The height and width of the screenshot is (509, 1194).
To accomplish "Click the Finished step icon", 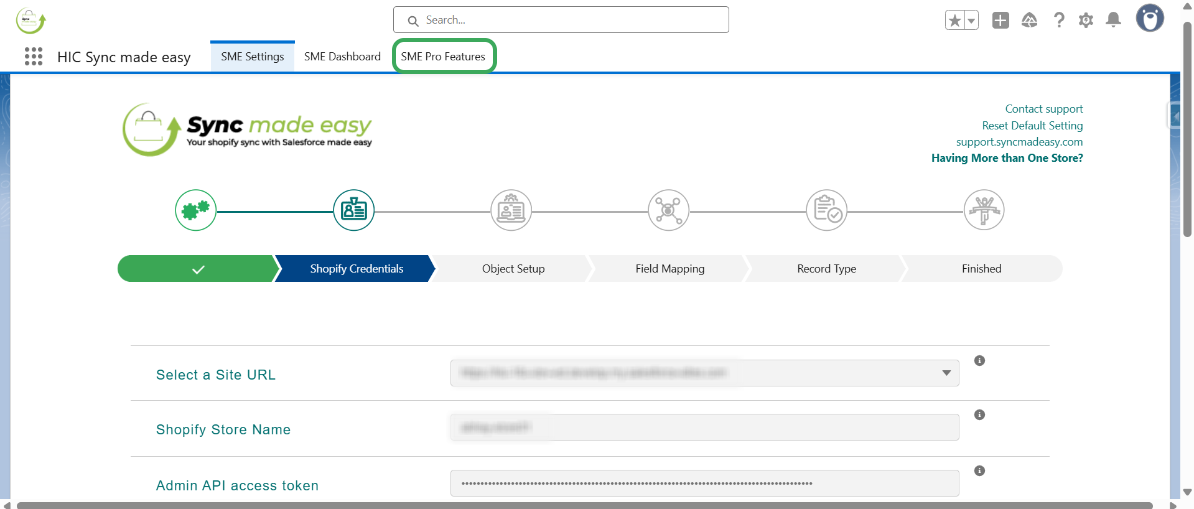I will 985,209.
